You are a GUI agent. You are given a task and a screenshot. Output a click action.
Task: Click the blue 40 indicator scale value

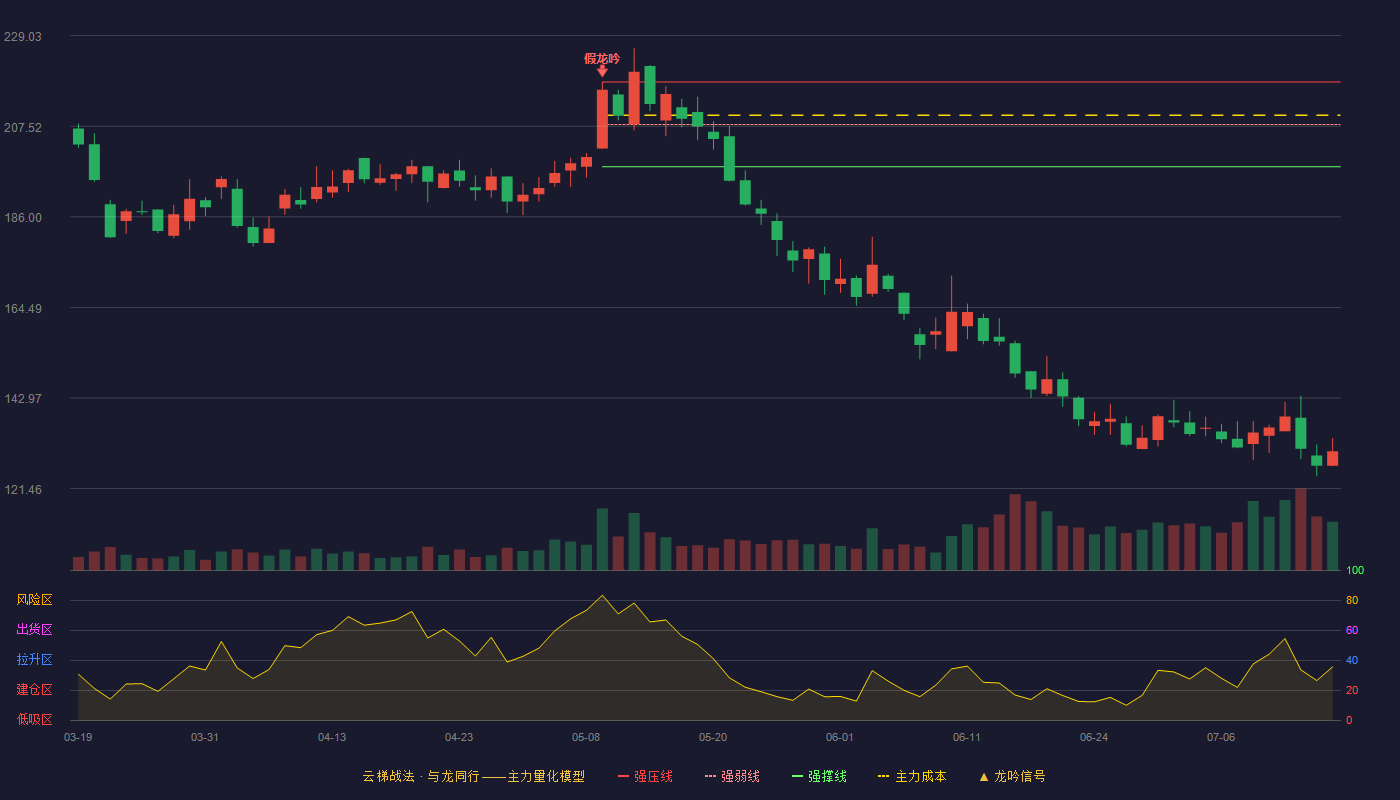tap(1352, 660)
